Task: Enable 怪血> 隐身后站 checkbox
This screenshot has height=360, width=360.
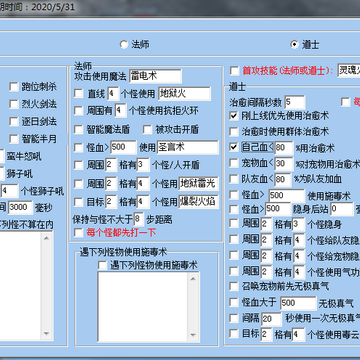Action: (234, 209)
